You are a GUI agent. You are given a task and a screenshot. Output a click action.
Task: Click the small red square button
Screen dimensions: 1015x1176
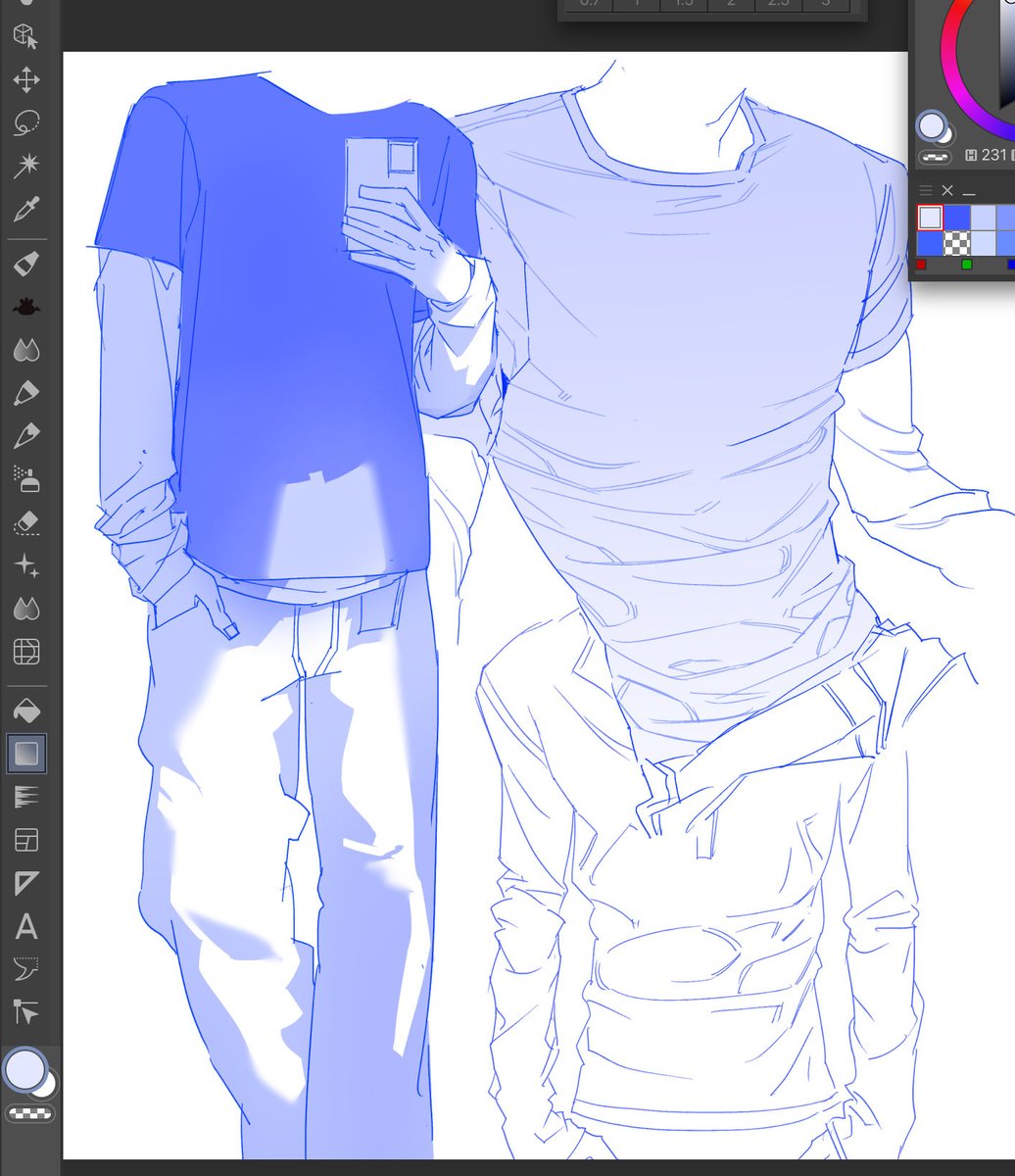[921, 265]
